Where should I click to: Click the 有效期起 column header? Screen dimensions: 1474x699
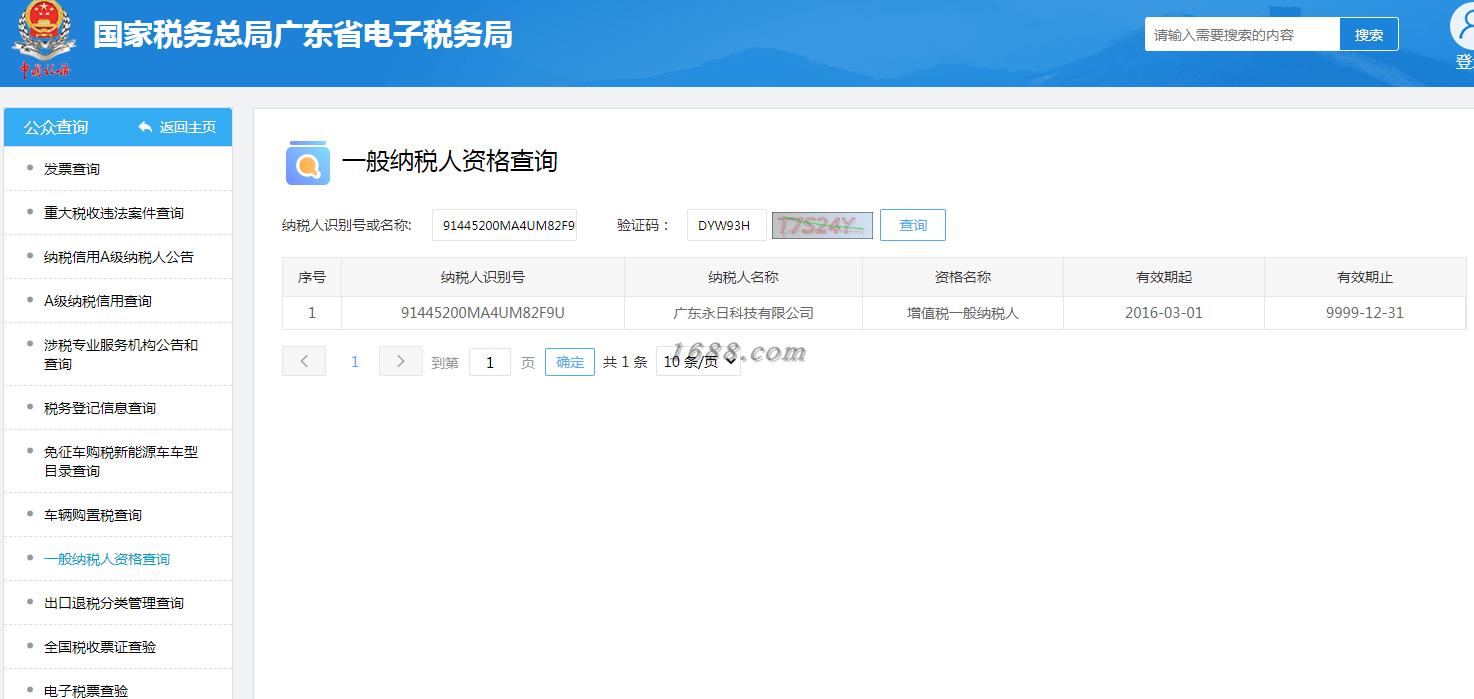[x=1164, y=277]
